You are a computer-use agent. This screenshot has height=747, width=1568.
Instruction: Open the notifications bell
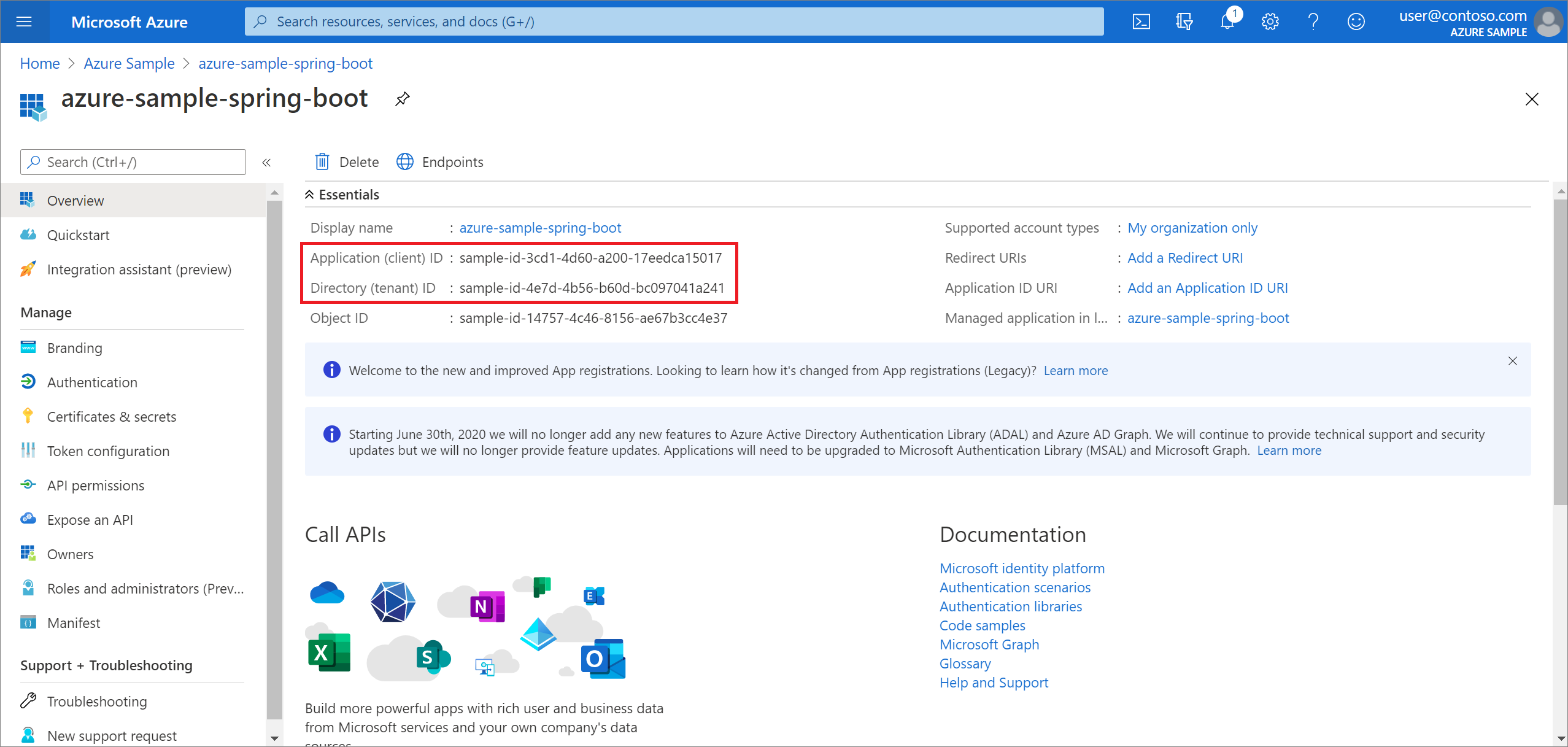1227,21
